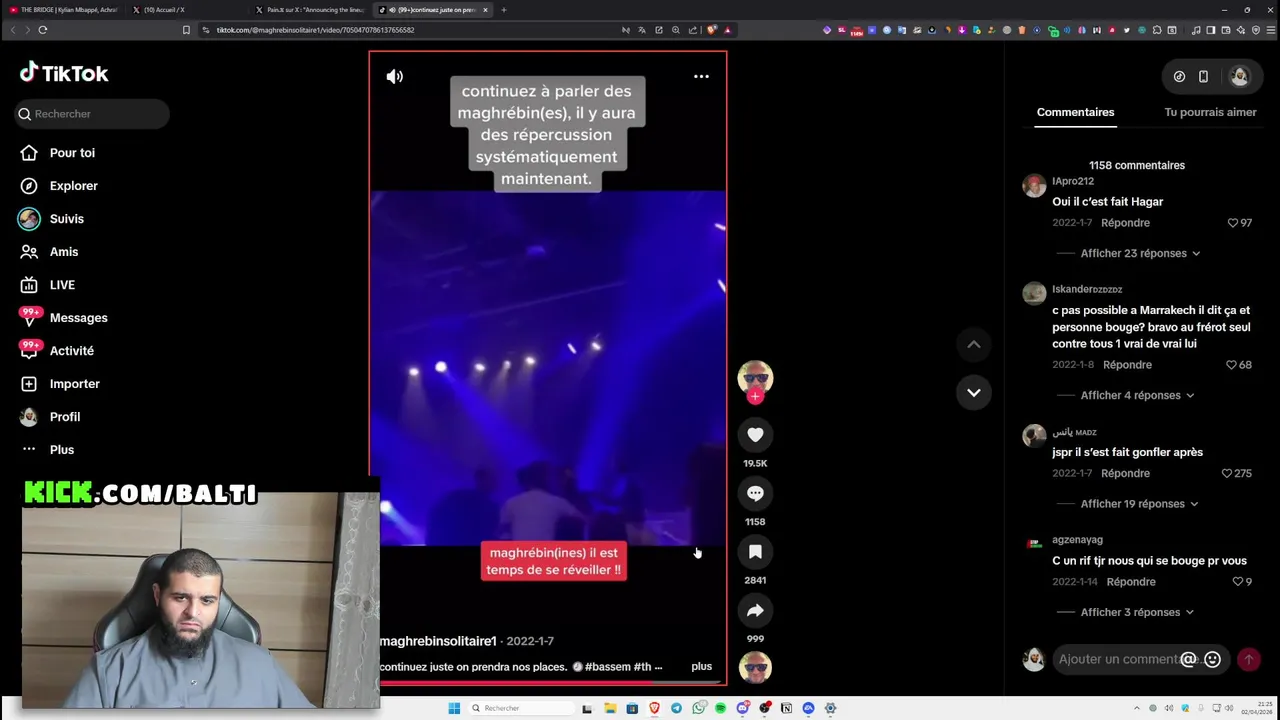Switch to Commentaires tab

[x=1075, y=112]
